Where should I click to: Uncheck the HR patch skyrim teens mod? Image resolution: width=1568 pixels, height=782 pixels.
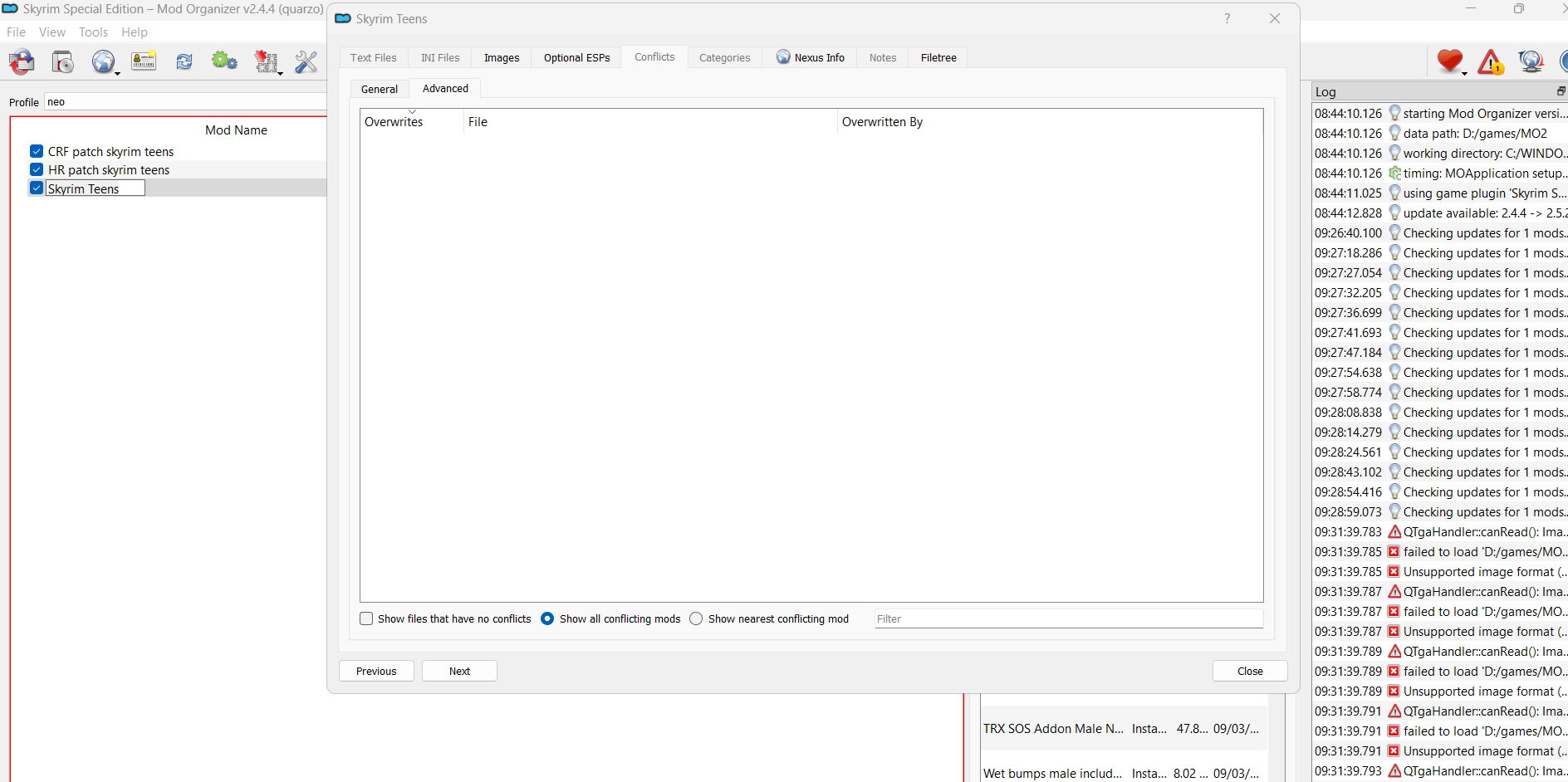point(37,169)
